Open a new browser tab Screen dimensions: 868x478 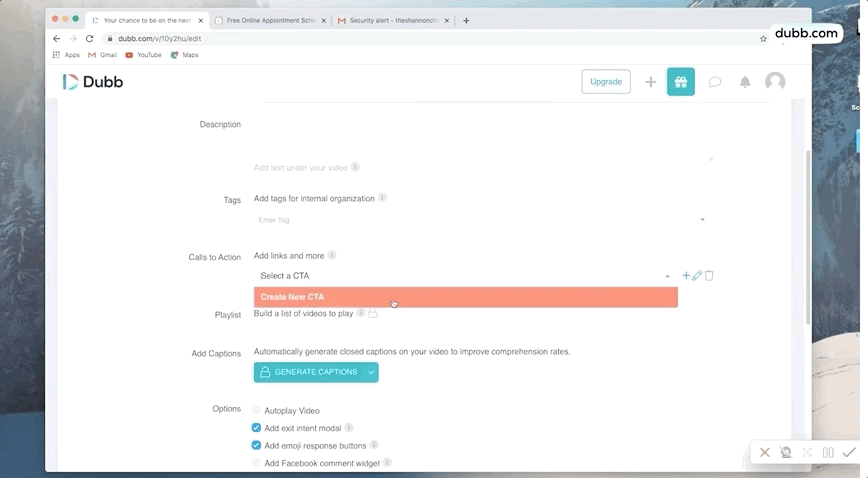pyautogui.click(x=466, y=20)
